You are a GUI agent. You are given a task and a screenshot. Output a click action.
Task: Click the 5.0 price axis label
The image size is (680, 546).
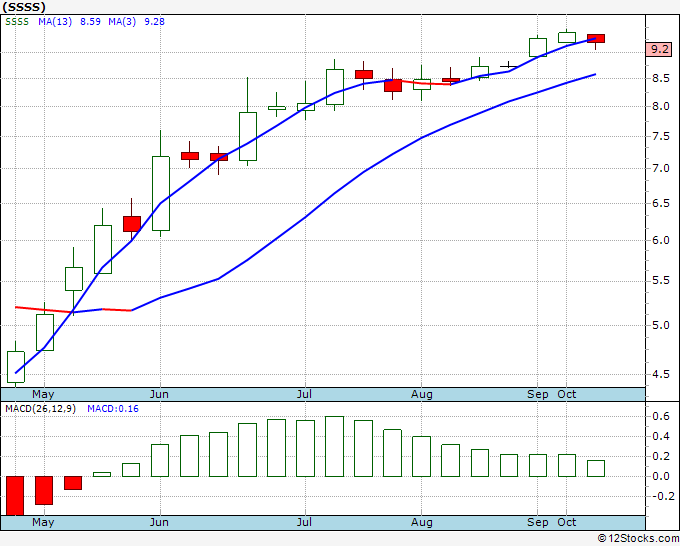pos(660,325)
